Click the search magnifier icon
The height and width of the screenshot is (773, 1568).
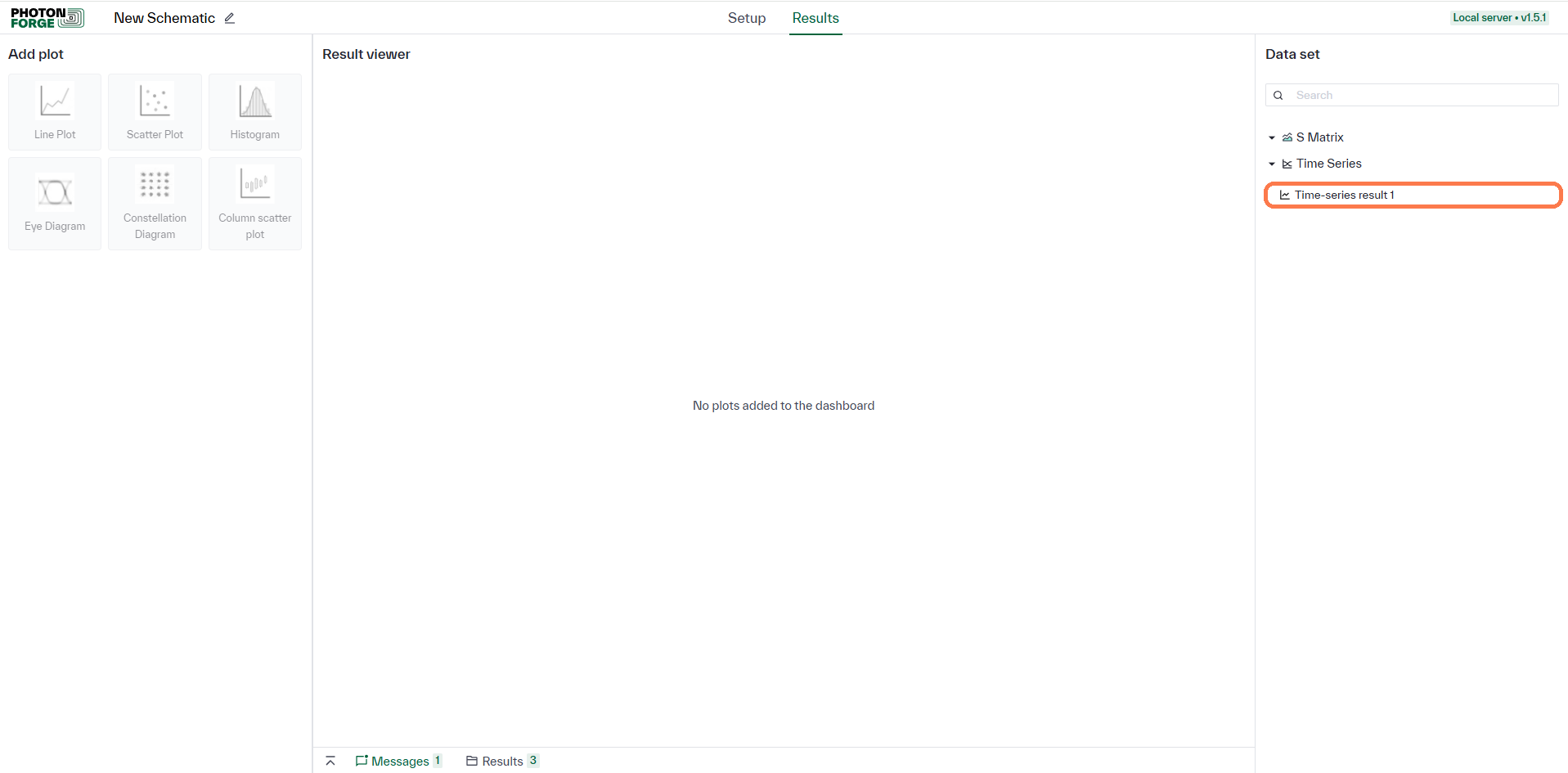click(1278, 95)
